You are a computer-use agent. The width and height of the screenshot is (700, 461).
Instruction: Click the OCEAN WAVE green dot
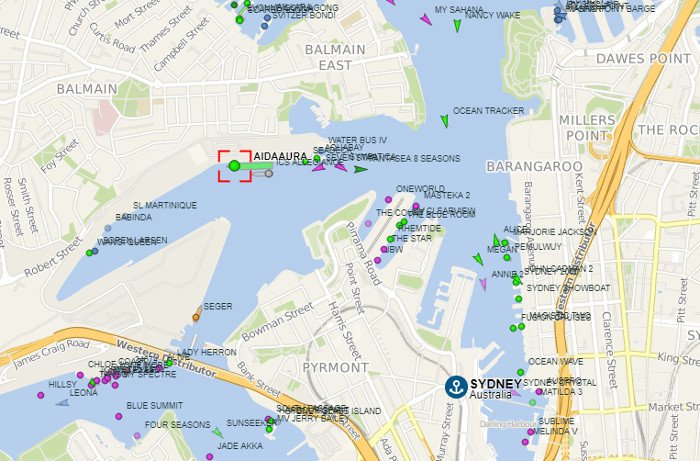(x=521, y=372)
